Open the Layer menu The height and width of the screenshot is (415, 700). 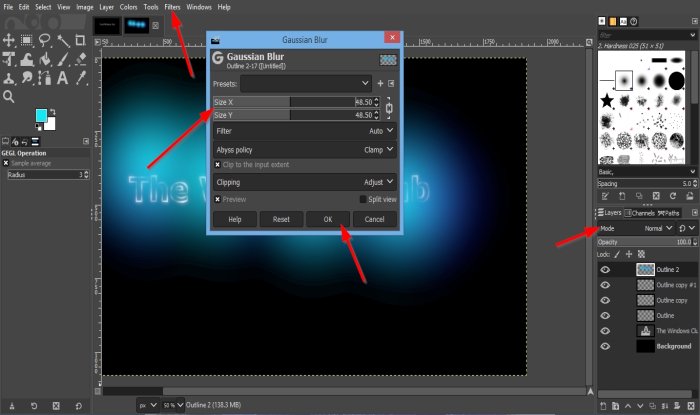(x=106, y=7)
